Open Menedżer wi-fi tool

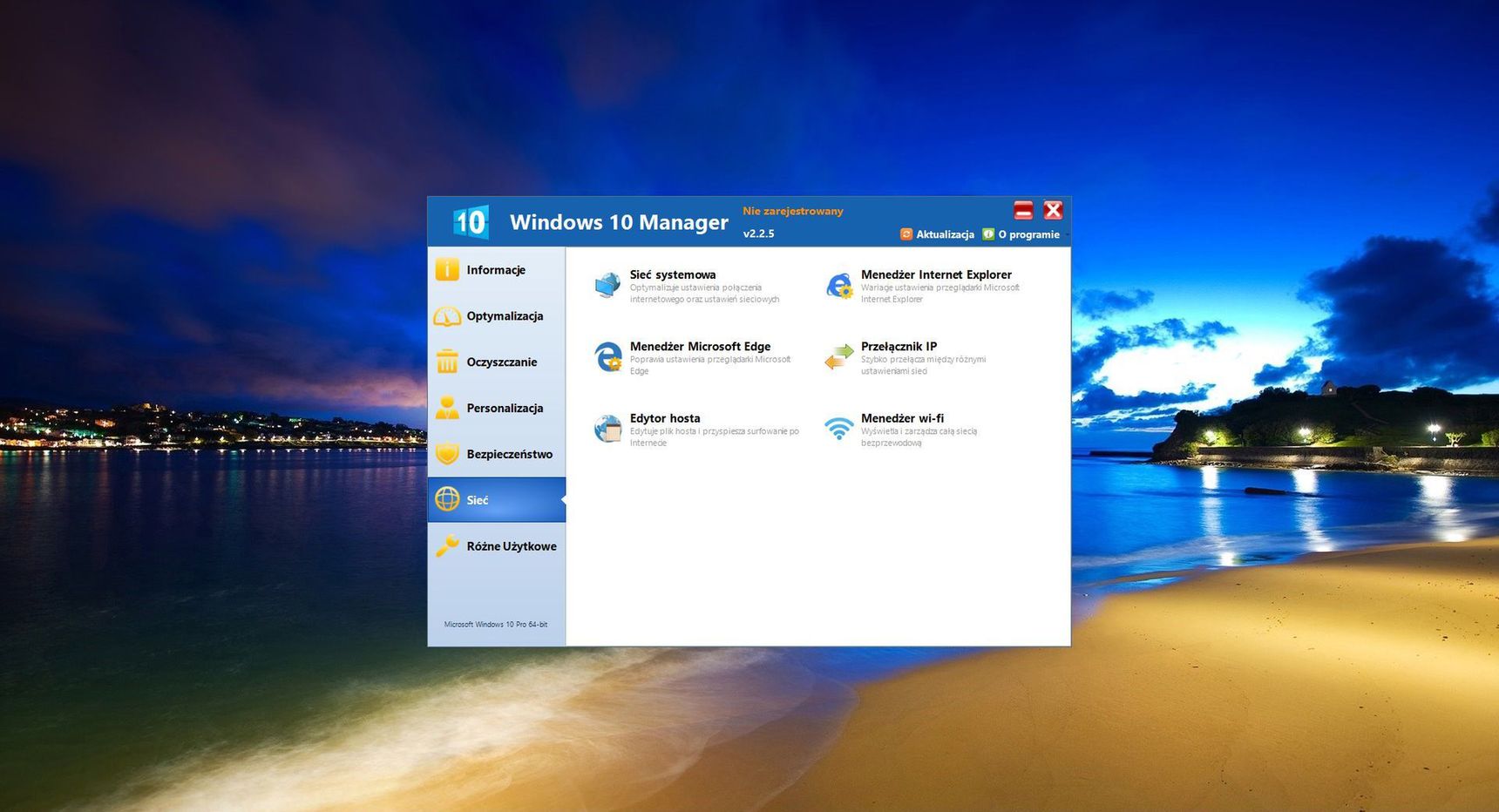tap(902, 418)
